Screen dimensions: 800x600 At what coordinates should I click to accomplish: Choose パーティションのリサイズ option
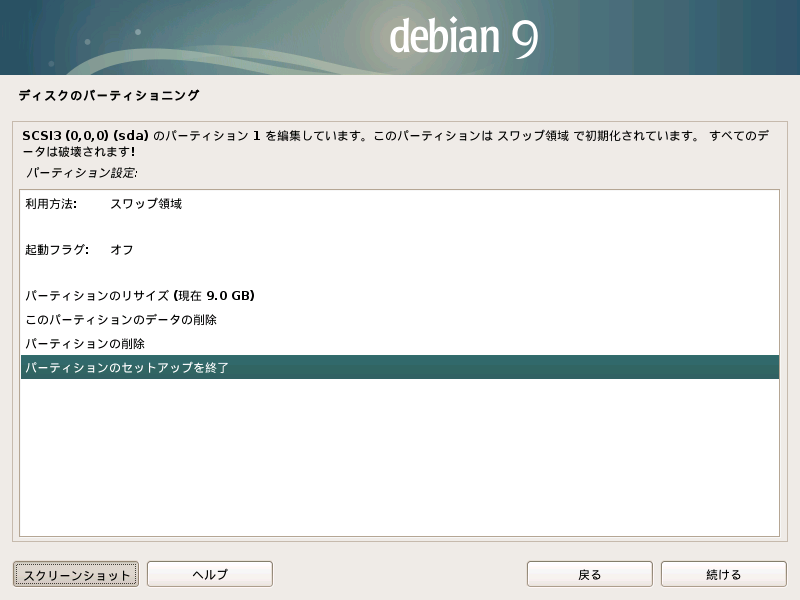tap(97, 296)
